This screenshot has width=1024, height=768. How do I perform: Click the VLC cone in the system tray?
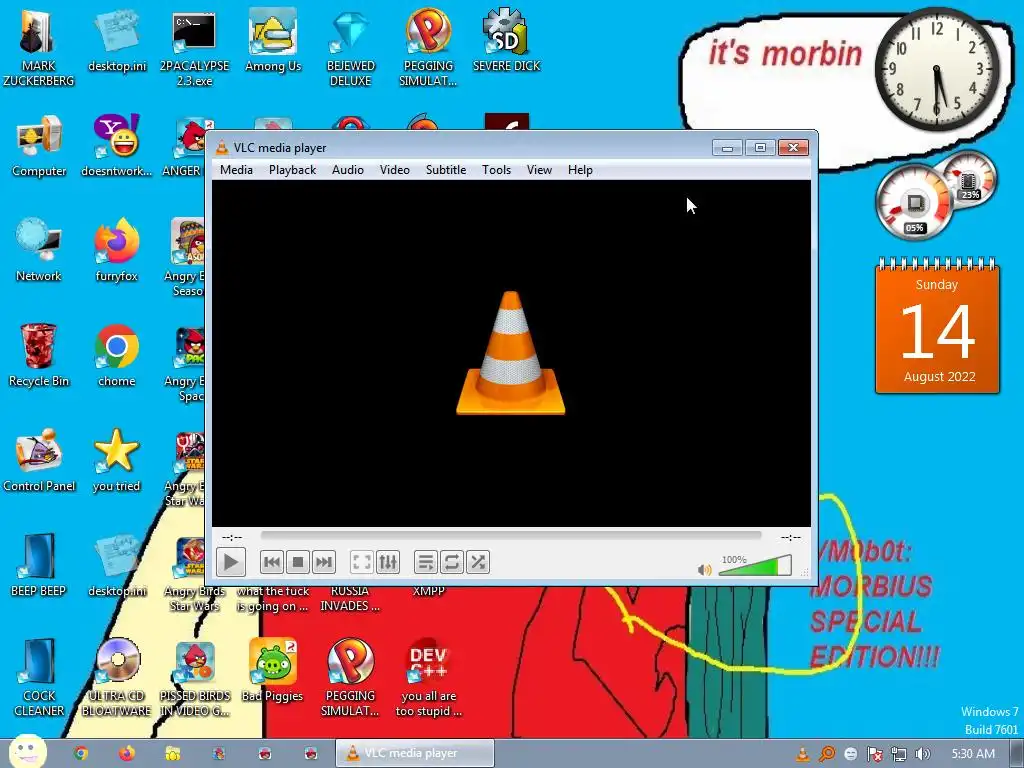(x=803, y=754)
